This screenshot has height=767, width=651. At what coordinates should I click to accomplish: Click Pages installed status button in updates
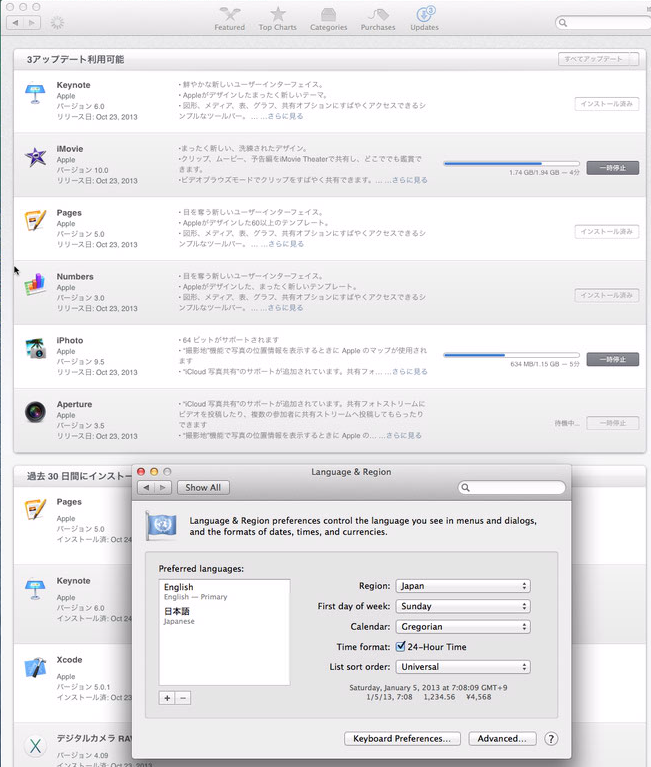pos(606,231)
